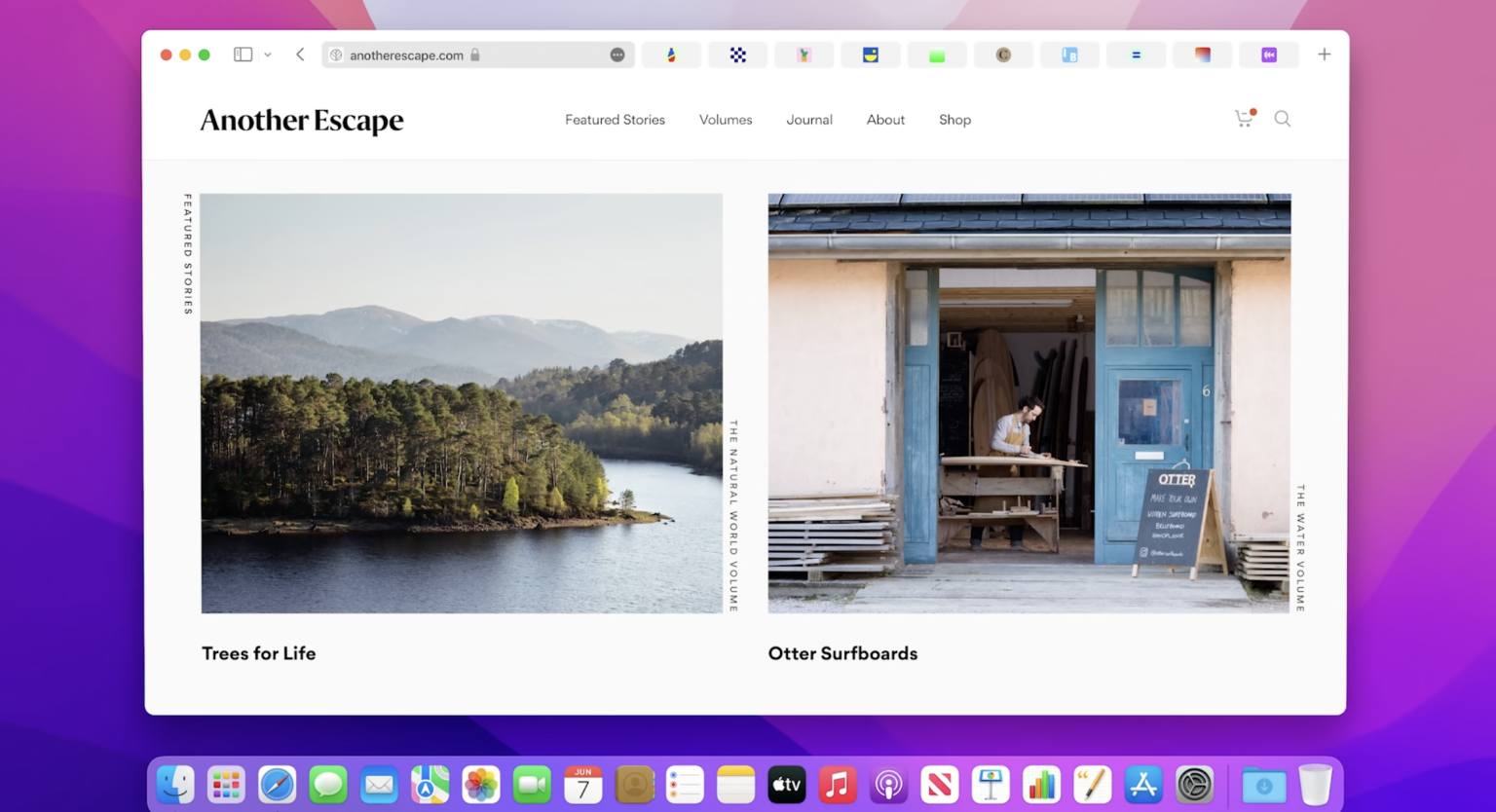This screenshot has height=812, width=1496.
Task: Open the site's search icon
Action: coord(1283,119)
